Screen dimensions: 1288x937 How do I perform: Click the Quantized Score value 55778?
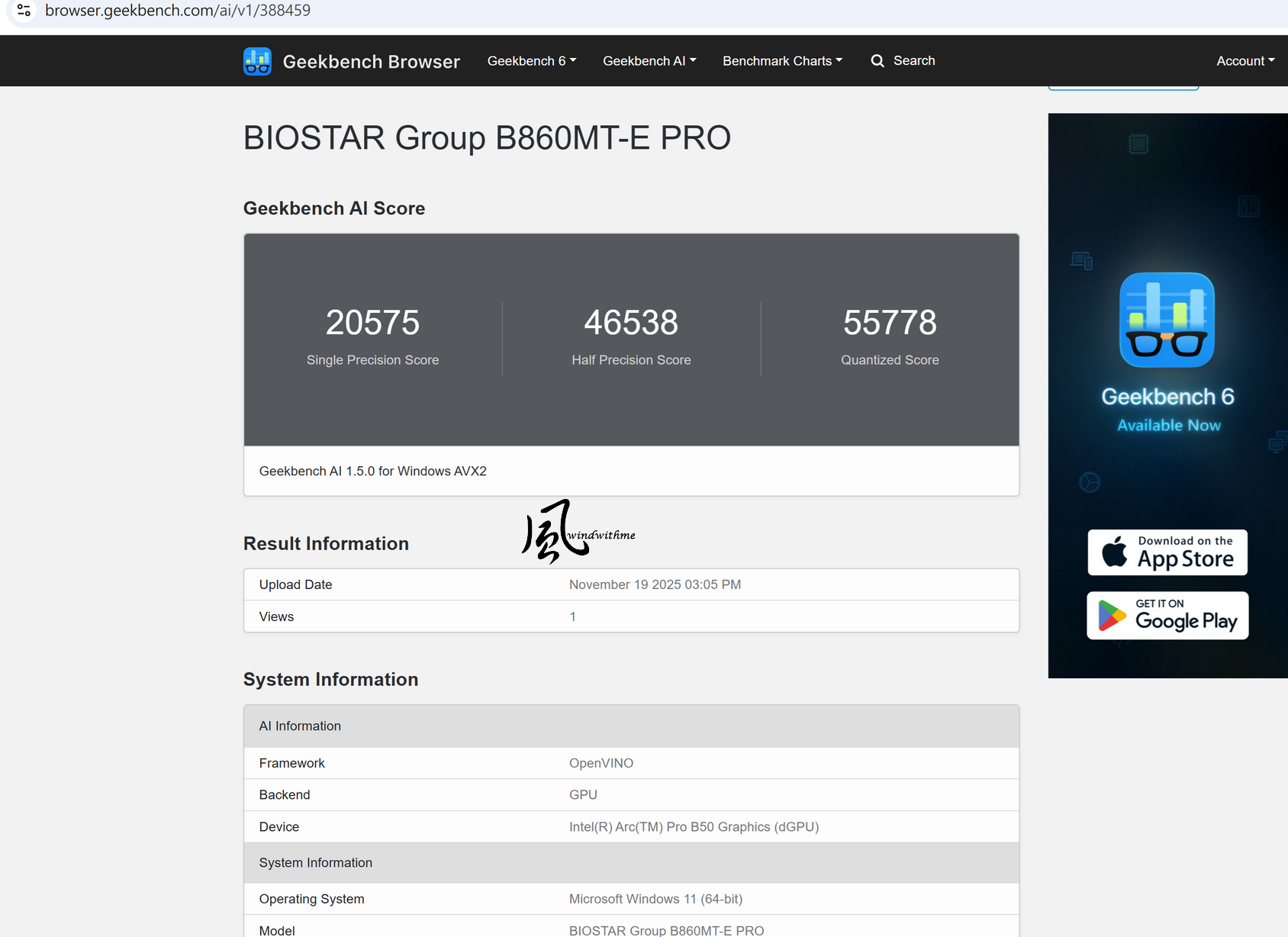tap(890, 323)
